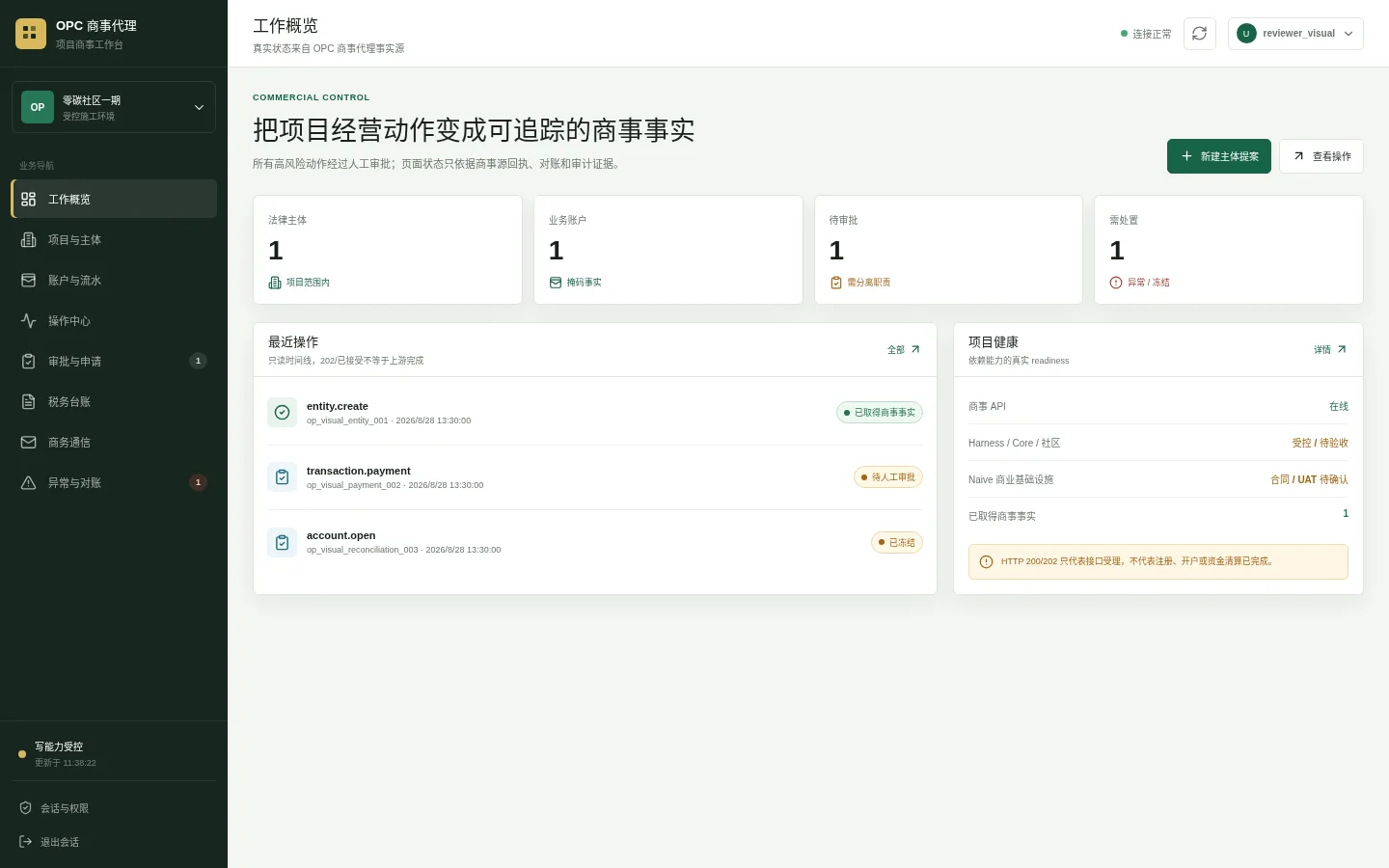The image size is (1389, 868).
Task: Click the 项目与主体 building icon in sidebar
Action: tap(29, 239)
